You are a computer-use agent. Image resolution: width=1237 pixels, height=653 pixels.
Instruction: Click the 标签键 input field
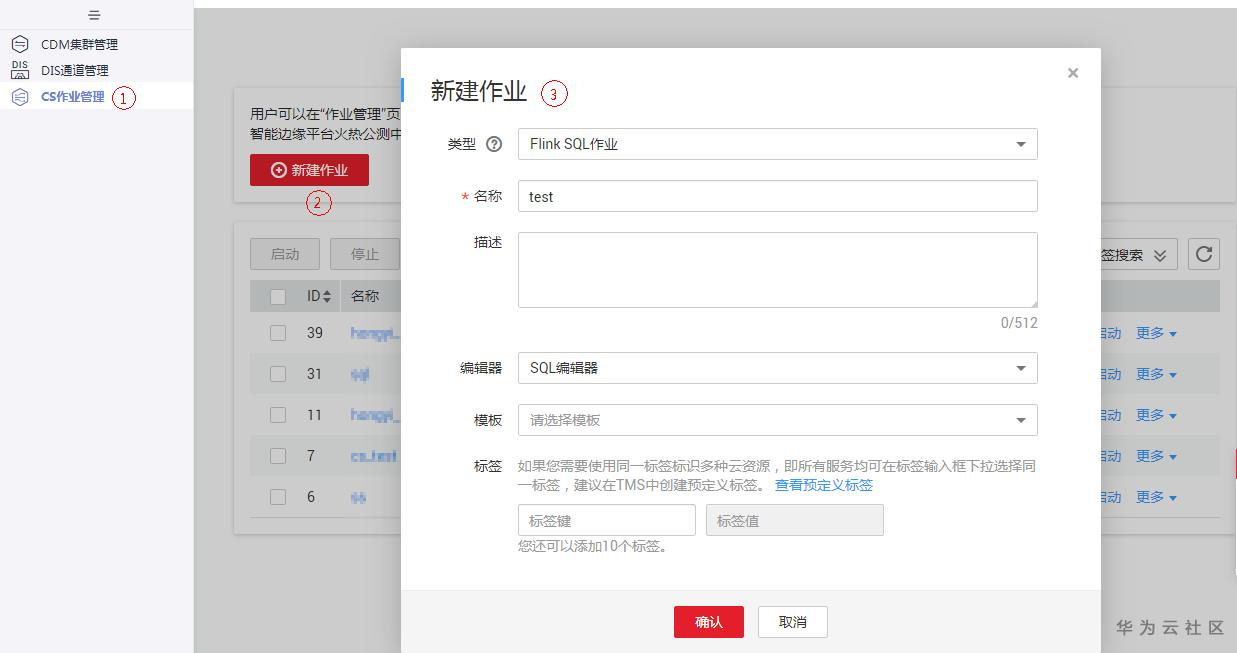click(606, 520)
